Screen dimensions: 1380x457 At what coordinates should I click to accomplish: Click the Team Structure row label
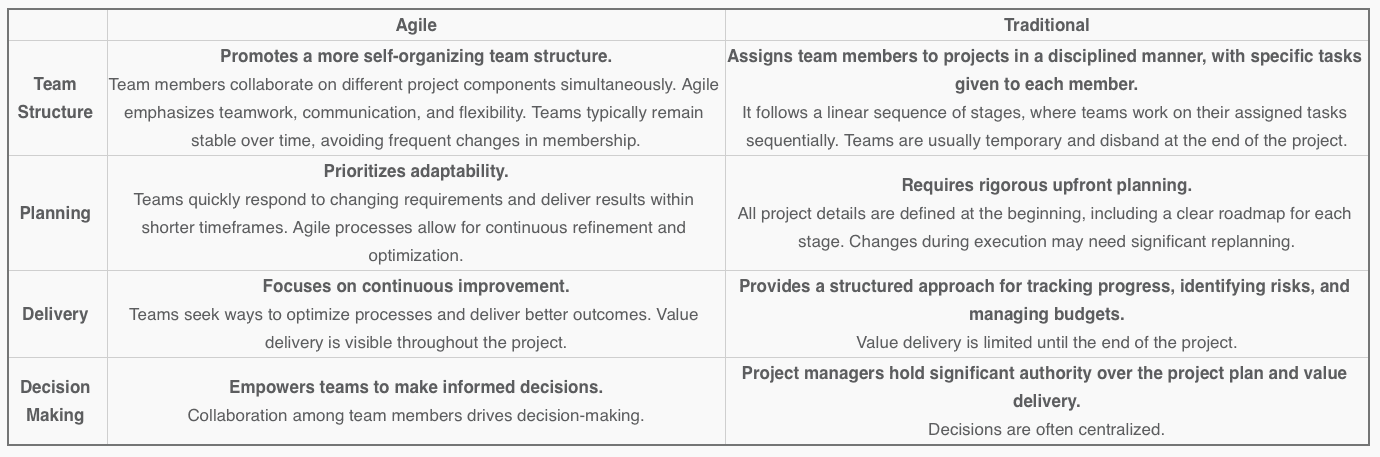(x=55, y=98)
